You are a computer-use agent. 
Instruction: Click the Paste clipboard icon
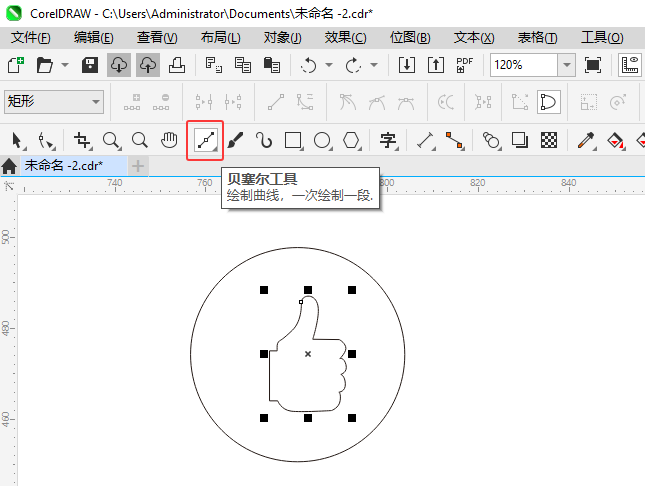pyautogui.click(x=271, y=65)
